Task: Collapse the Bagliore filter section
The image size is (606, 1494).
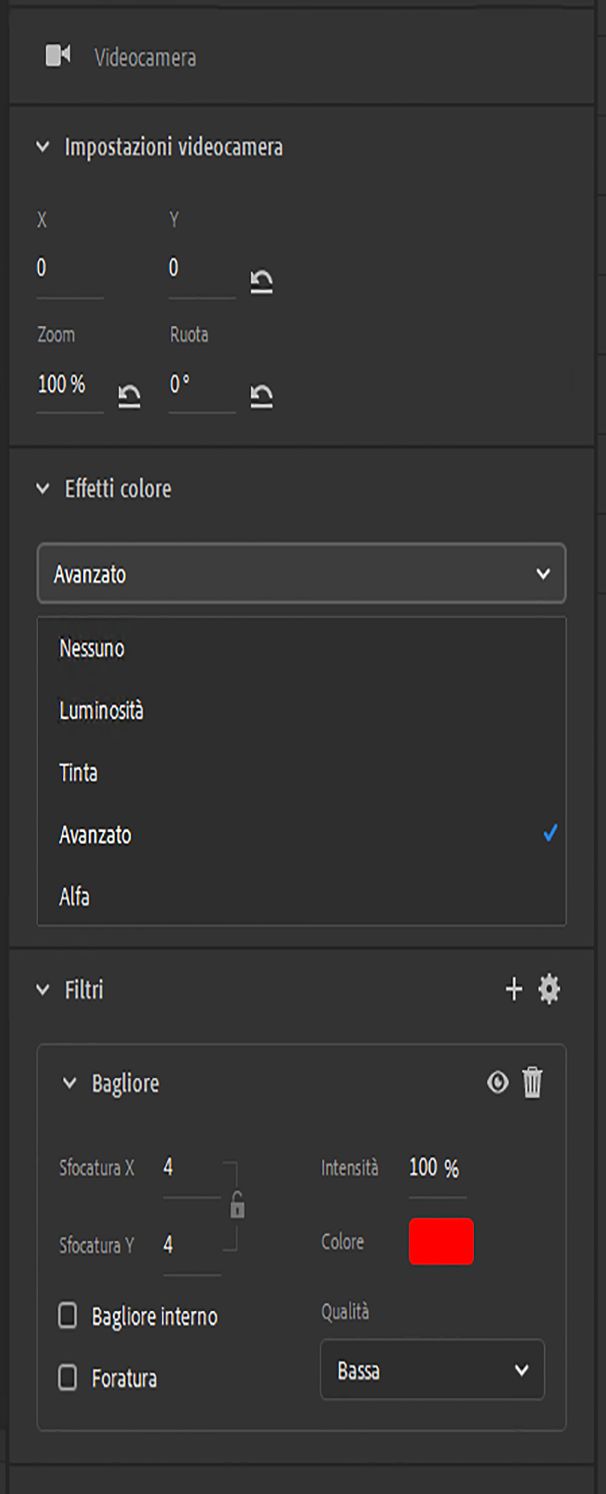Action: click(x=69, y=1084)
